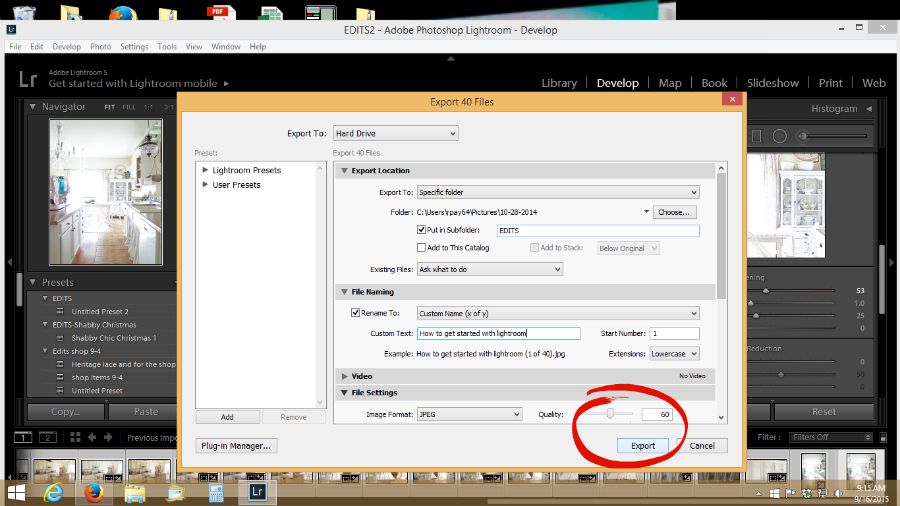The height and width of the screenshot is (506, 900).
Task: Open the top Export To Hard Drive dropdown
Action: coord(395,133)
